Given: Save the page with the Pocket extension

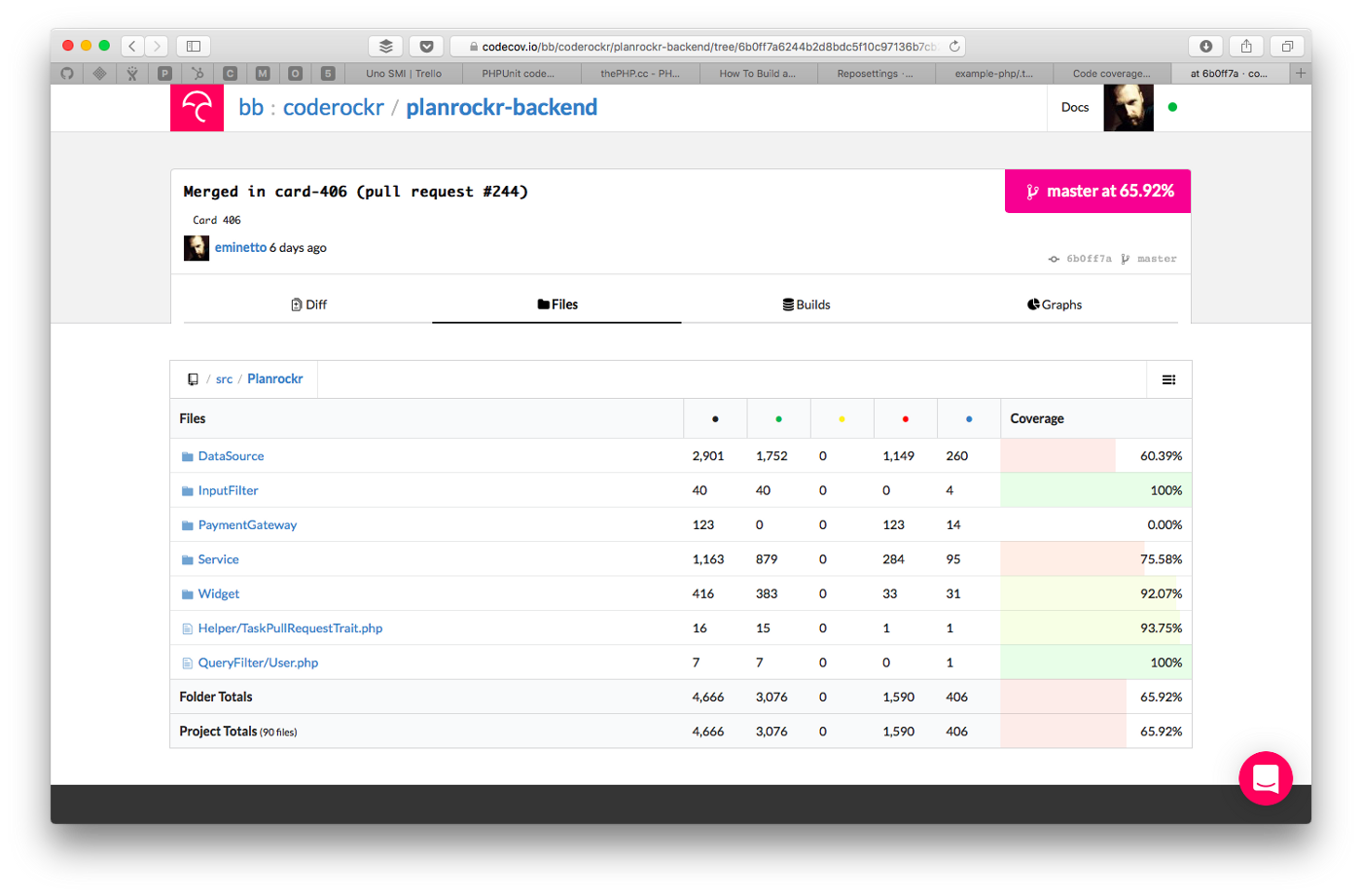Looking at the screenshot, I should coord(426,46).
